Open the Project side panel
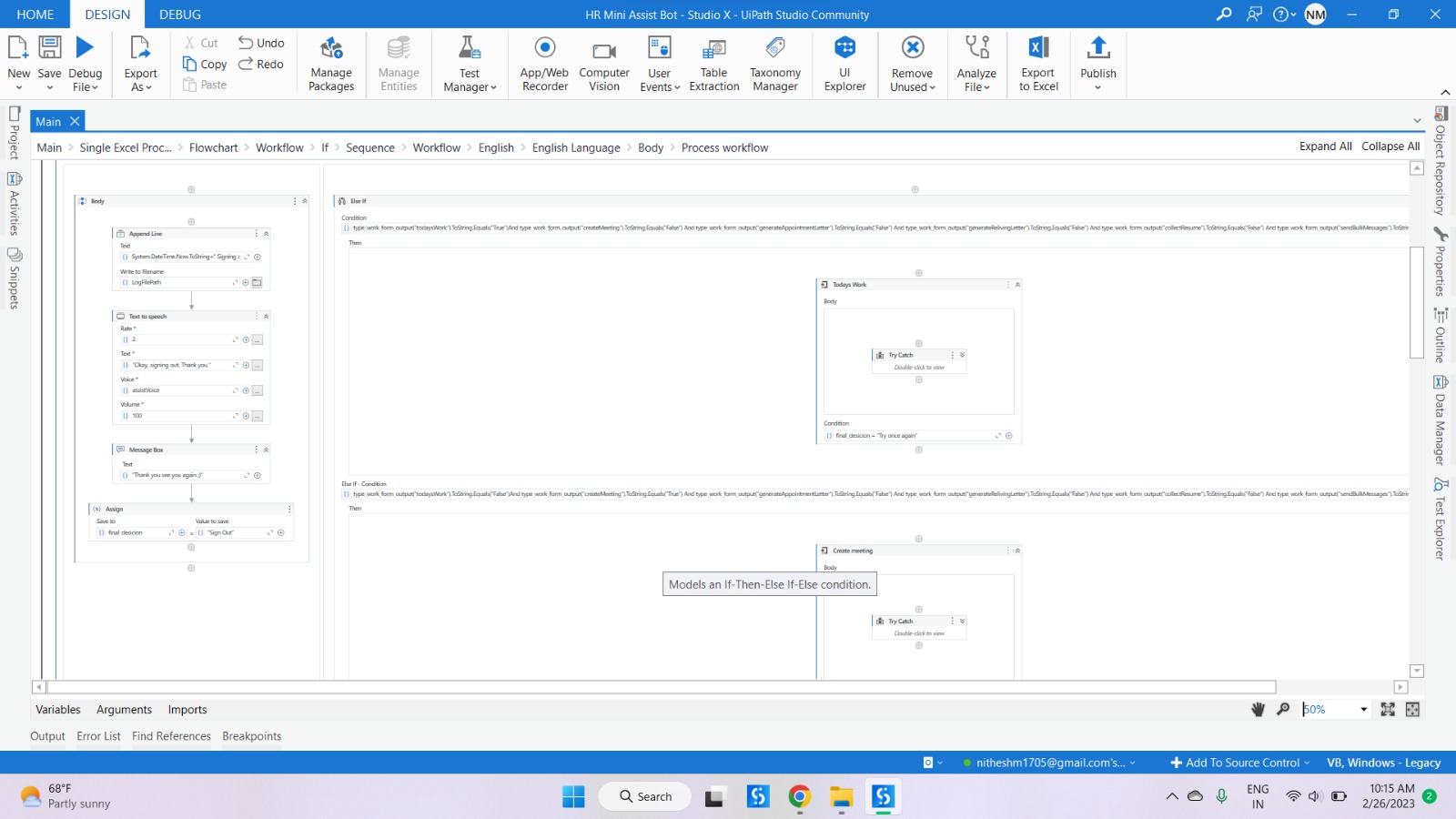Image resolution: width=1456 pixels, height=819 pixels. click(15, 133)
